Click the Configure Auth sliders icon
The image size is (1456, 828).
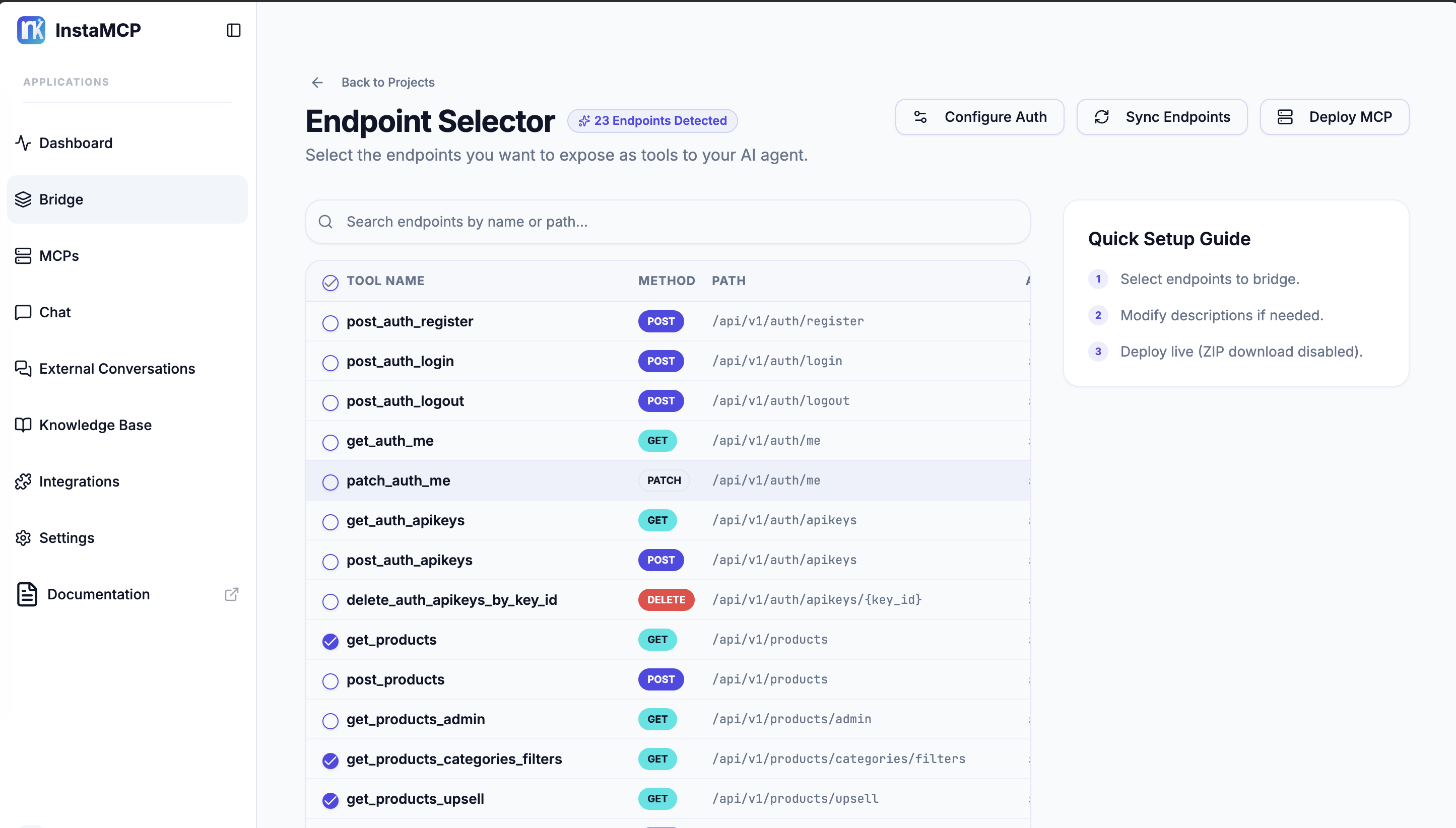click(x=920, y=117)
